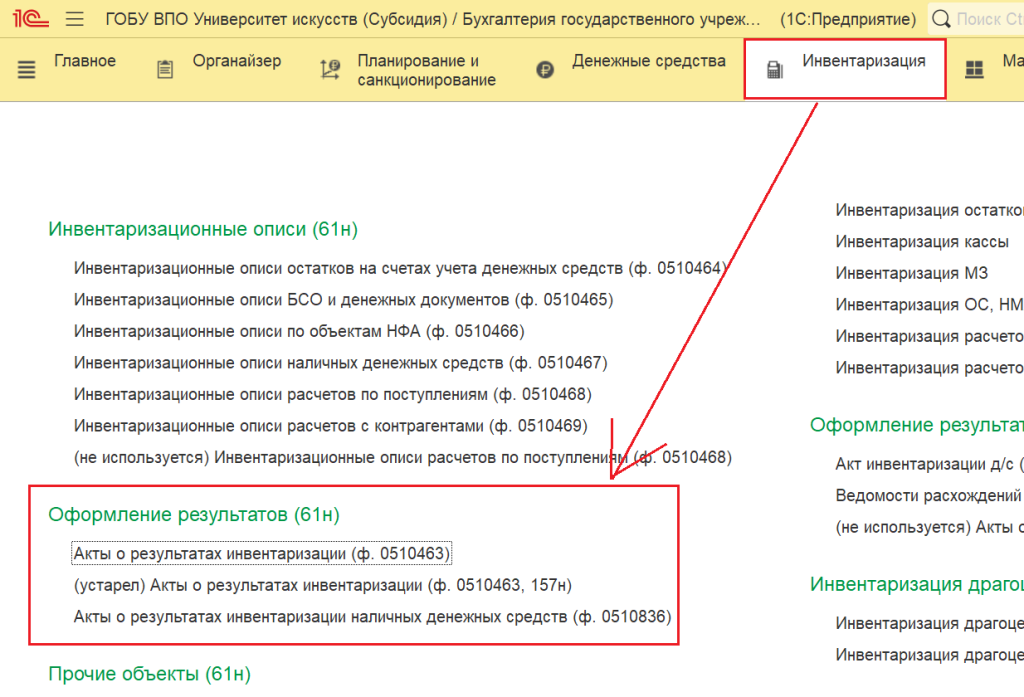This screenshot has height=697, width=1024.
Task: Click the grid icon right of Инвентаризация
Action: (973, 70)
